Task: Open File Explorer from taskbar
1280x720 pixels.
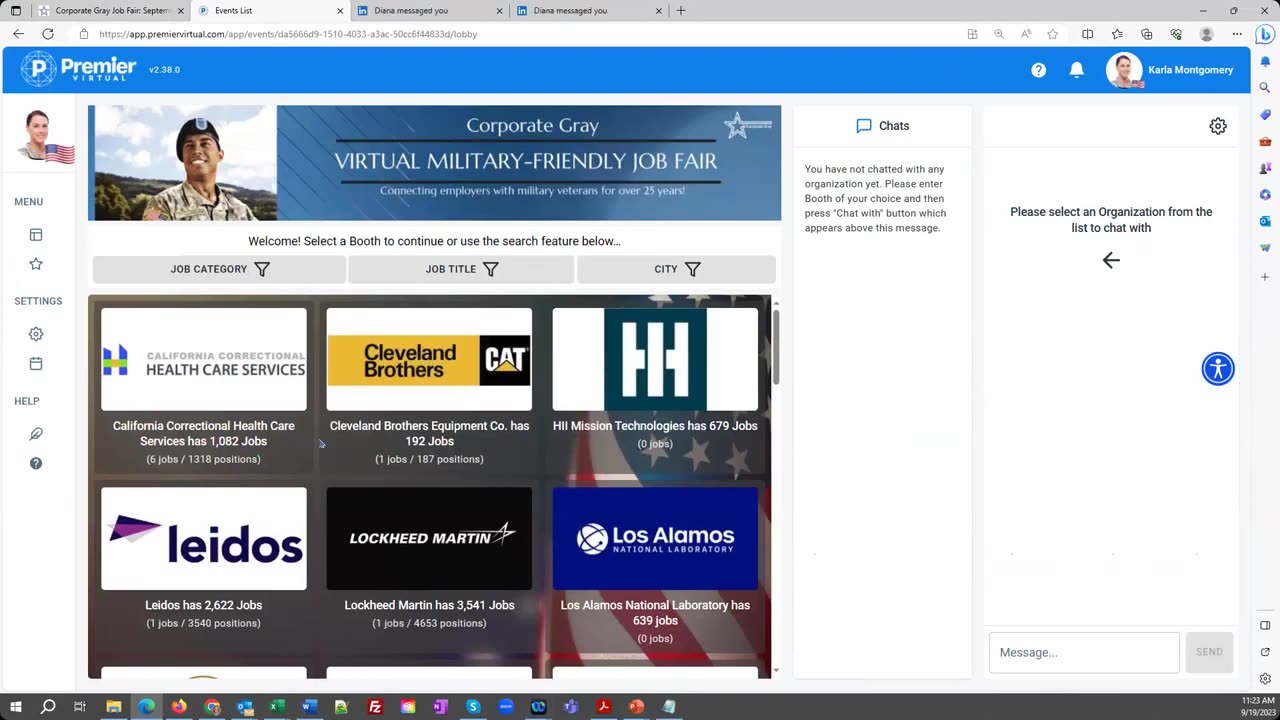Action: click(x=114, y=707)
